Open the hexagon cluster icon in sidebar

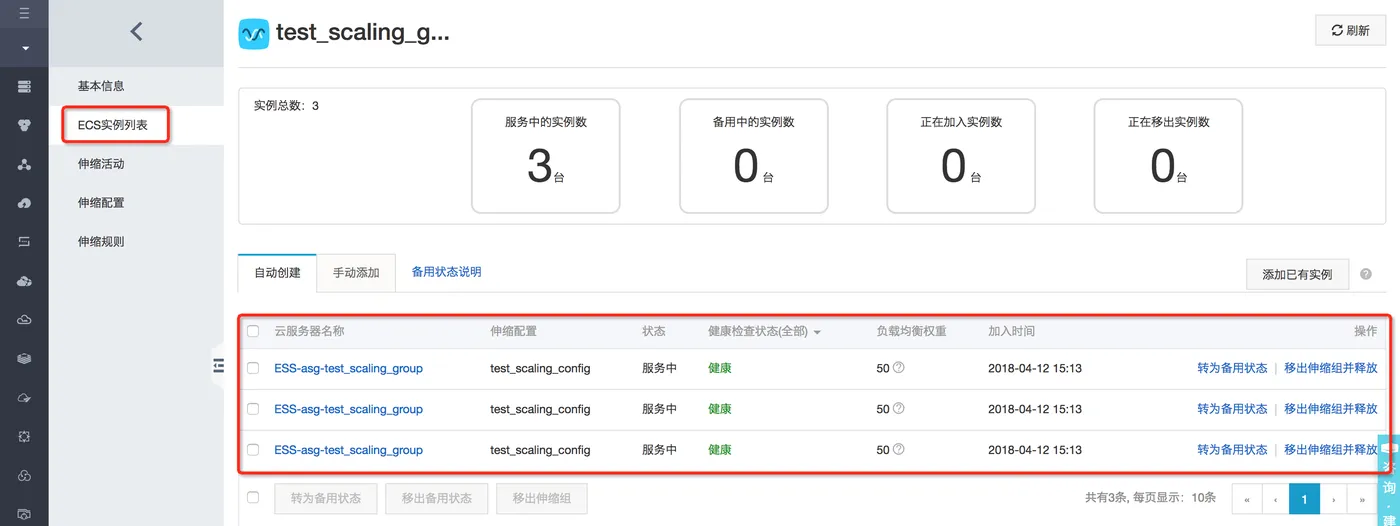pyautogui.click(x=24, y=126)
